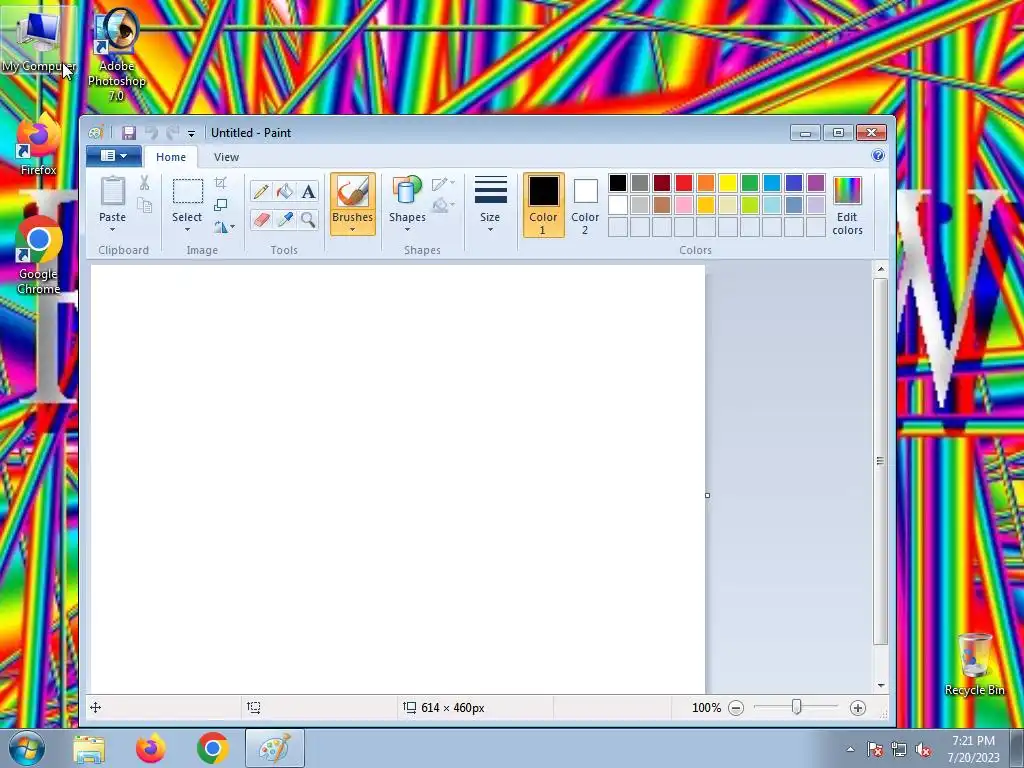Click the Resize icon in Image group
This screenshot has width=1024, height=768.
pos(221,205)
